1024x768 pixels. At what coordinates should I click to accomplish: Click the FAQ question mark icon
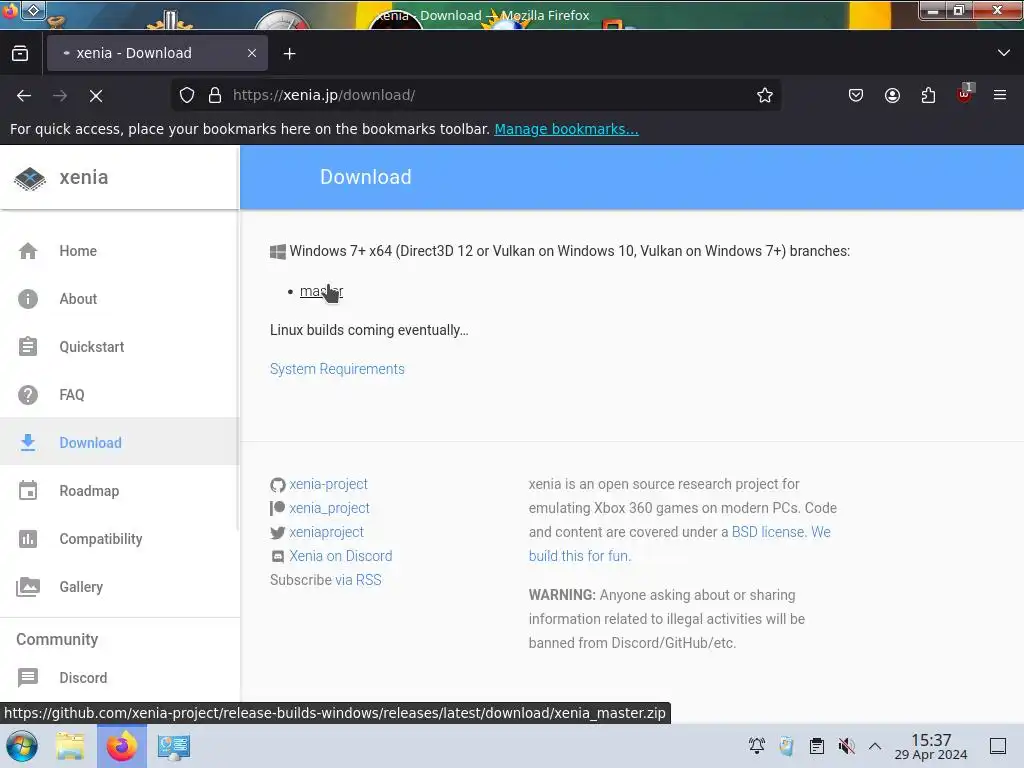(27, 395)
